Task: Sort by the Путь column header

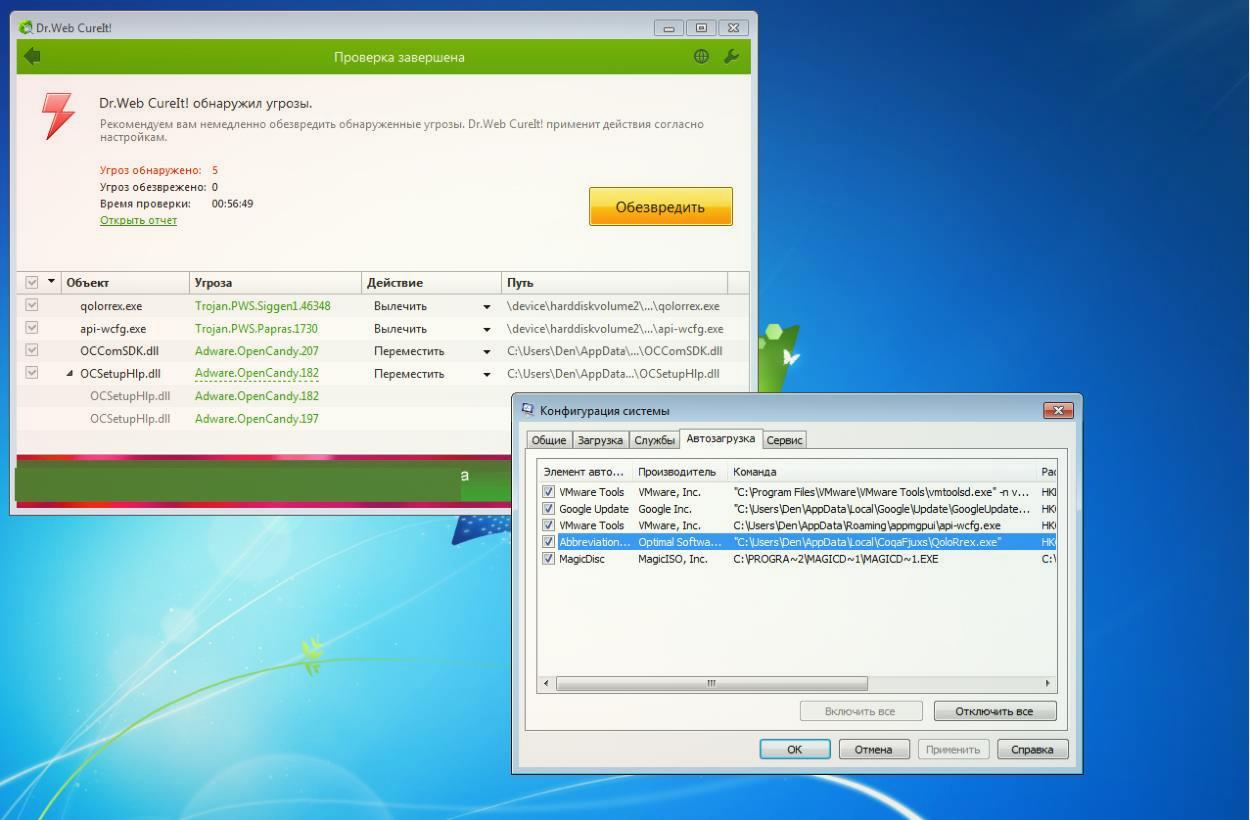Action: 614,283
